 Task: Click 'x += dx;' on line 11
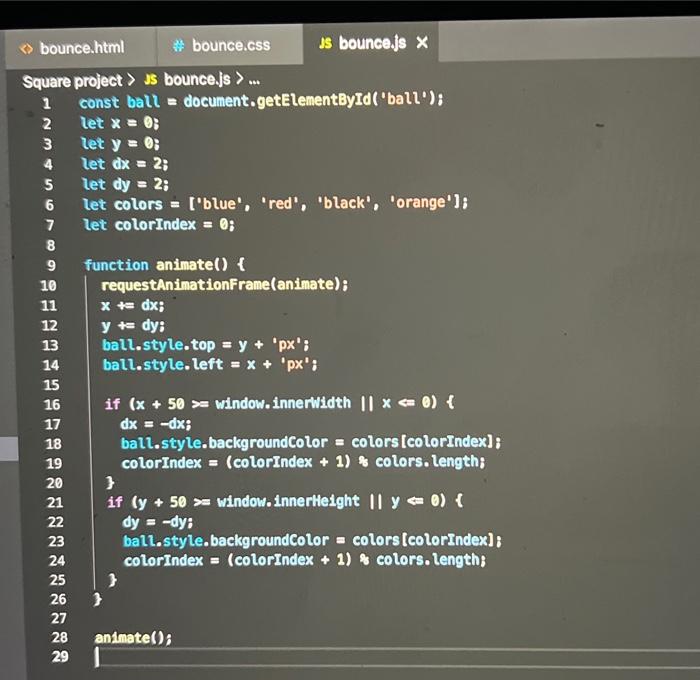pyautogui.click(x=133, y=305)
